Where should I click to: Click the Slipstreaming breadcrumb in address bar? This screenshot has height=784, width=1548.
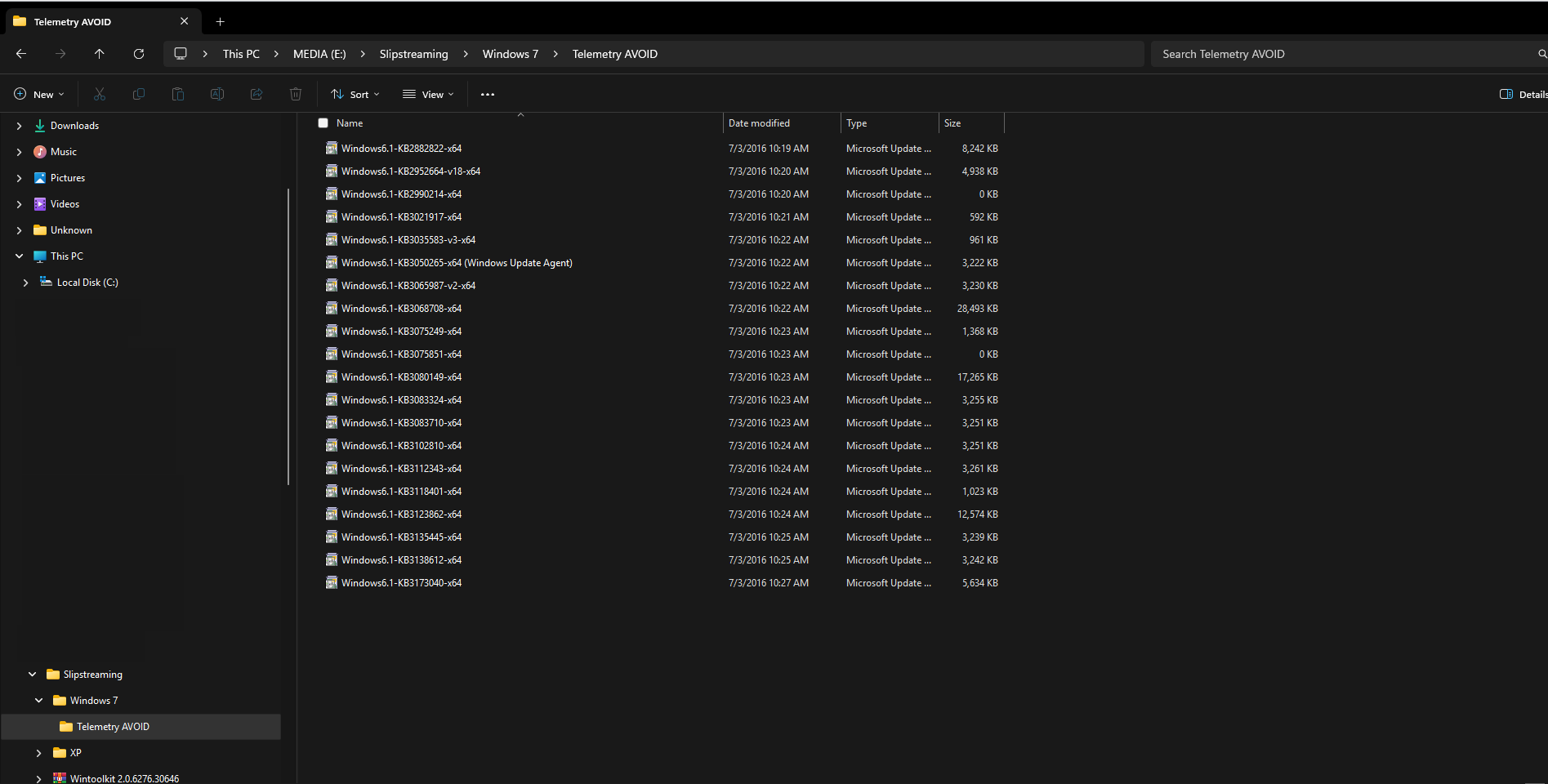click(413, 54)
